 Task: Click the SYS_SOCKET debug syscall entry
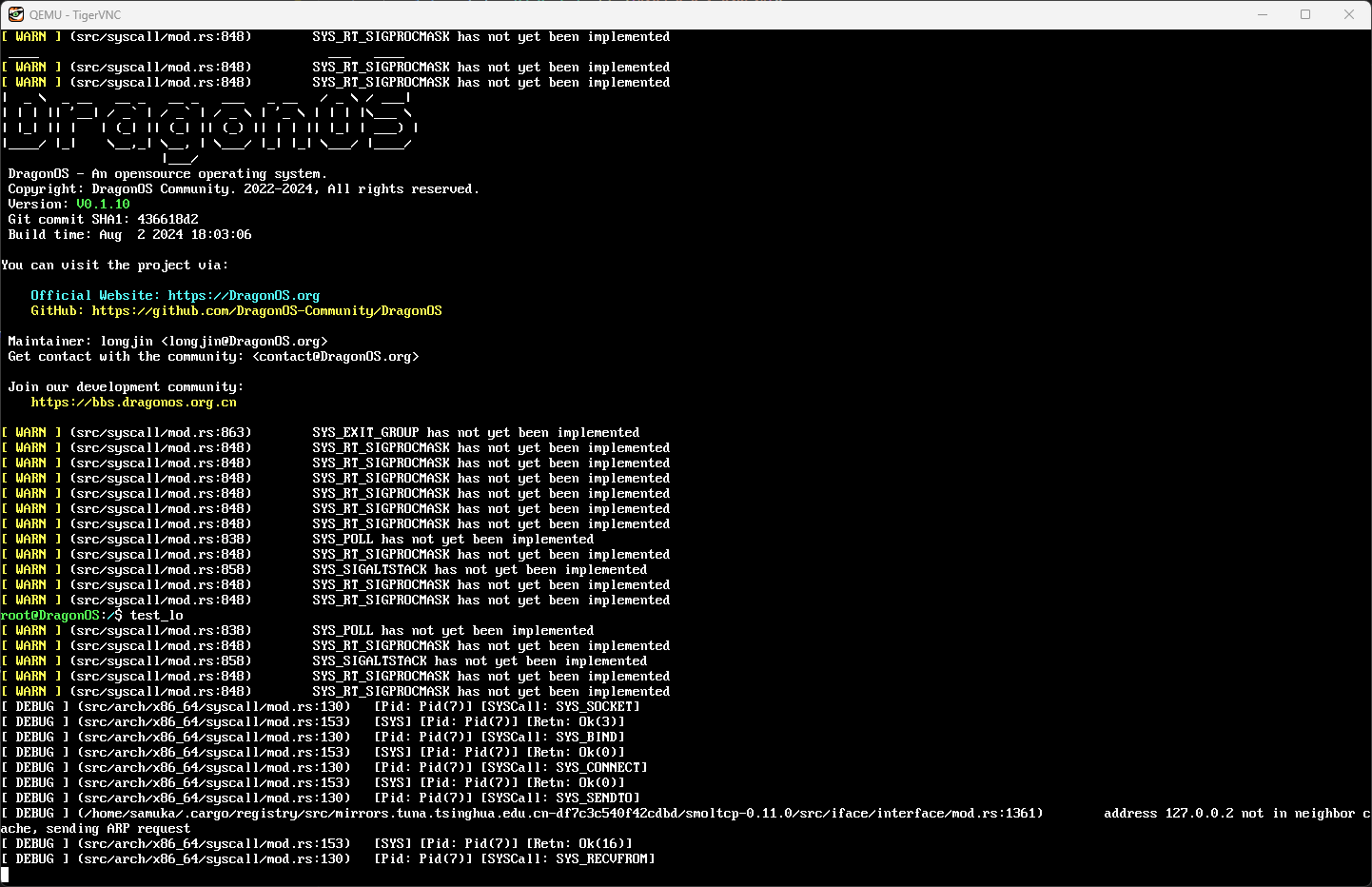click(598, 707)
